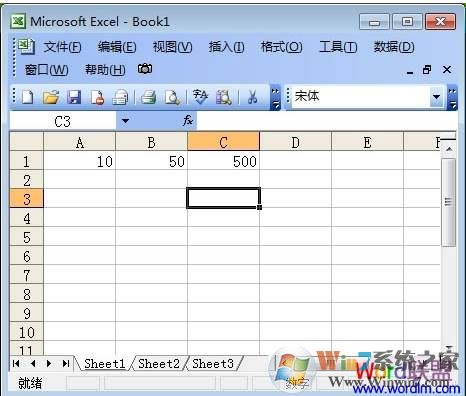Viewport: 466px width, 396px height.
Task: Open Print Preview magnifier icon
Action: 172,98
